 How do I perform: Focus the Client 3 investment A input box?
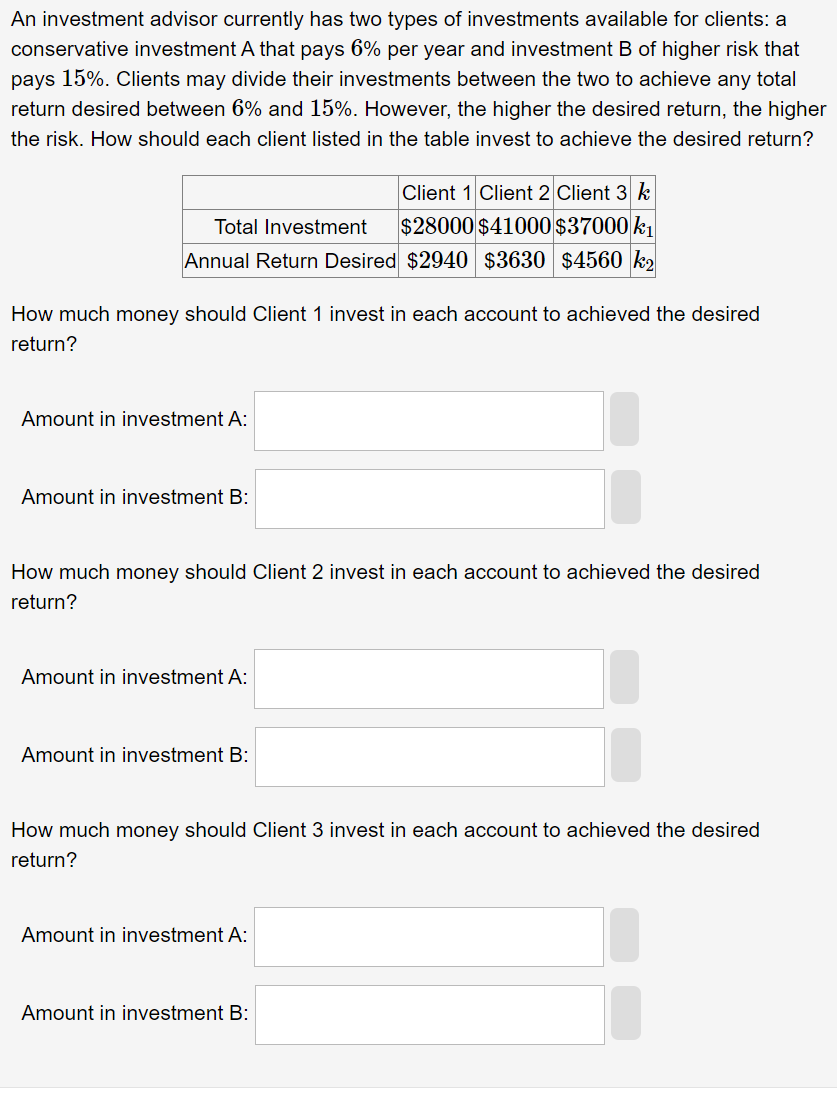click(429, 937)
